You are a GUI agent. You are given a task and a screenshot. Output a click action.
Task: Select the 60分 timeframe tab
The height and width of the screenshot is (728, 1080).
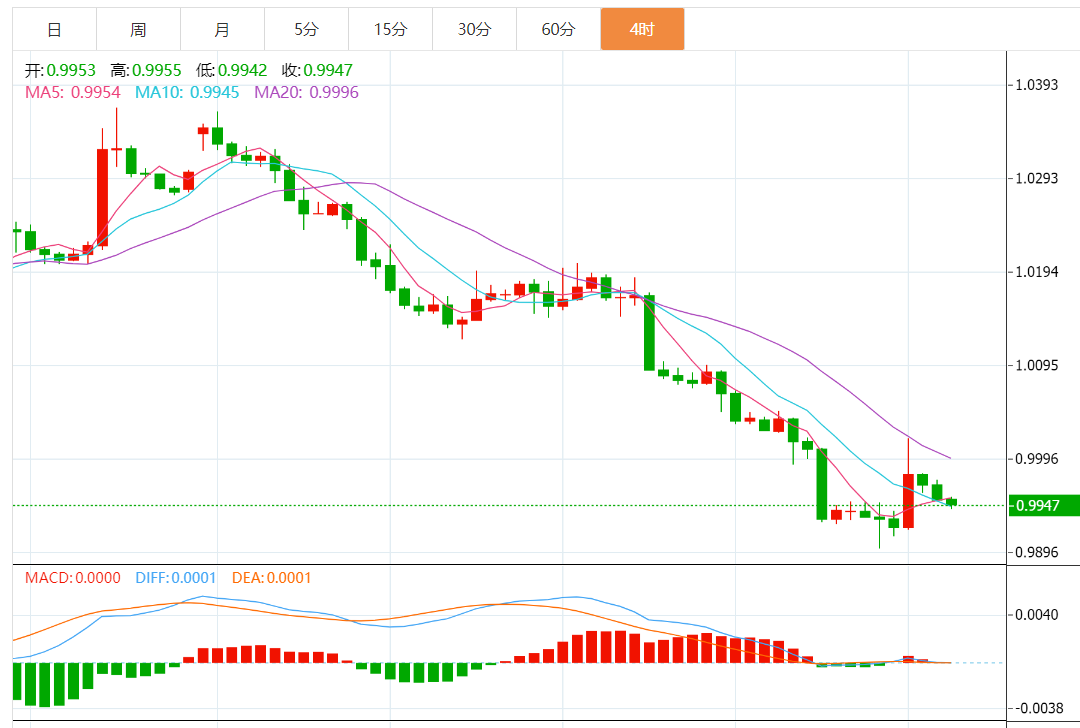[559, 30]
